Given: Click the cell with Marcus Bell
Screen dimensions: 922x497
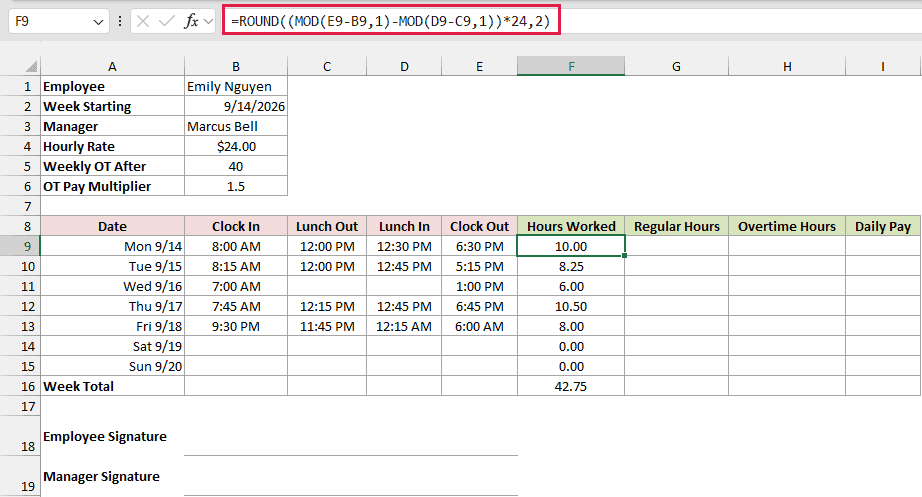Looking at the screenshot, I should (x=236, y=126).
